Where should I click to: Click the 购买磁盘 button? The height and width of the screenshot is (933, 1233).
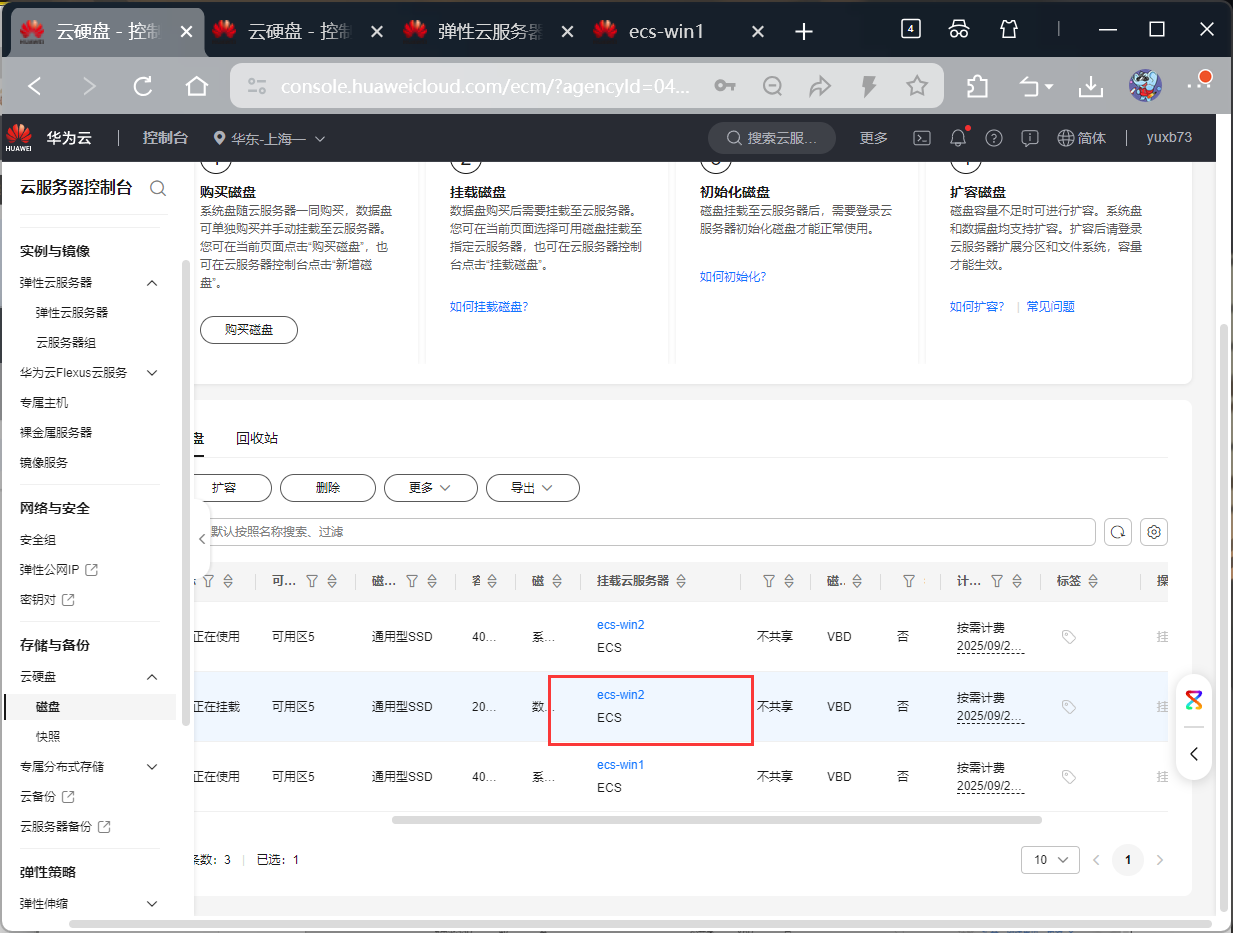[249, 330]
